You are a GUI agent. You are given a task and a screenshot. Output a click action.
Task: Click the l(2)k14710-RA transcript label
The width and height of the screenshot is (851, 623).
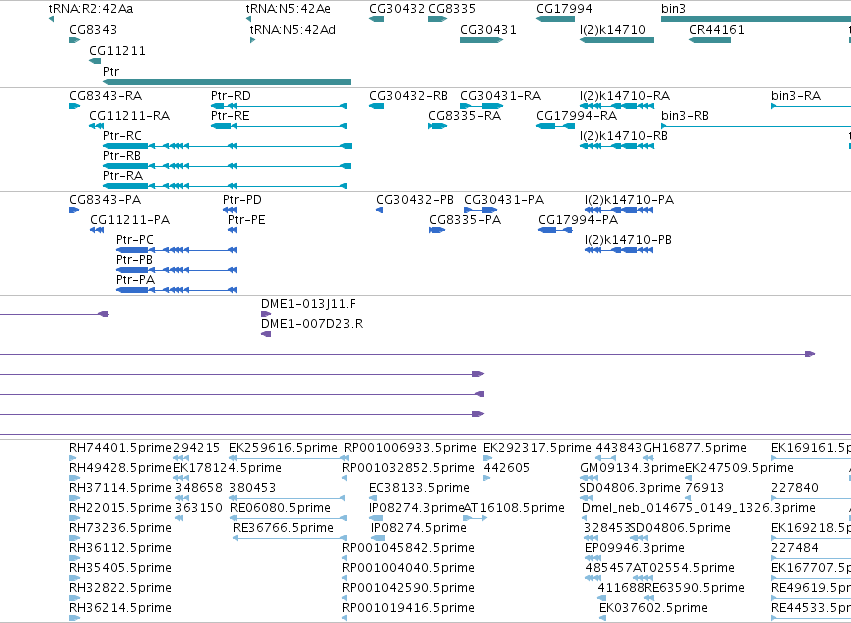pyautogui.click(x=625, y=96)
